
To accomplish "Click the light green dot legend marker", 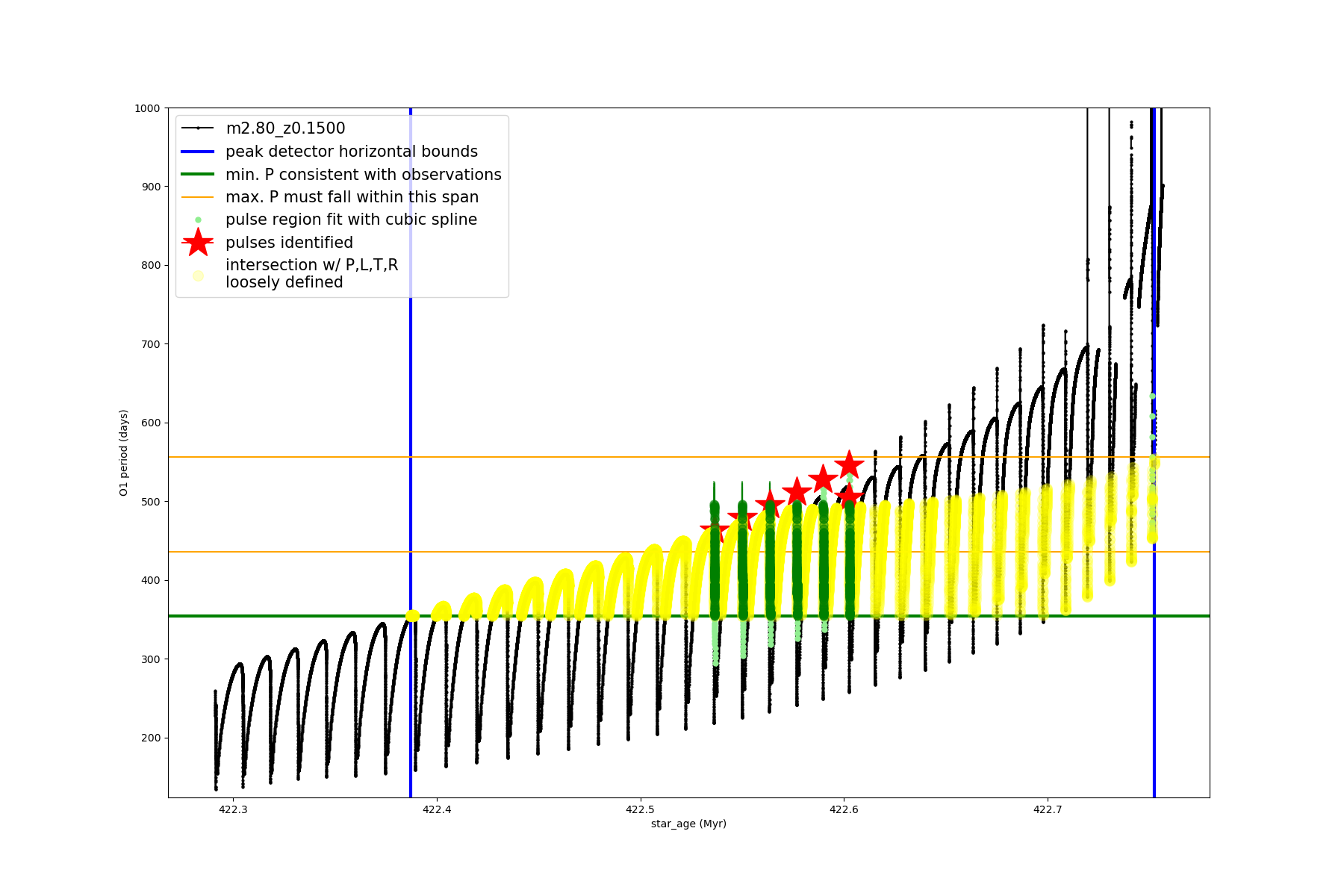I will [198, 220].
